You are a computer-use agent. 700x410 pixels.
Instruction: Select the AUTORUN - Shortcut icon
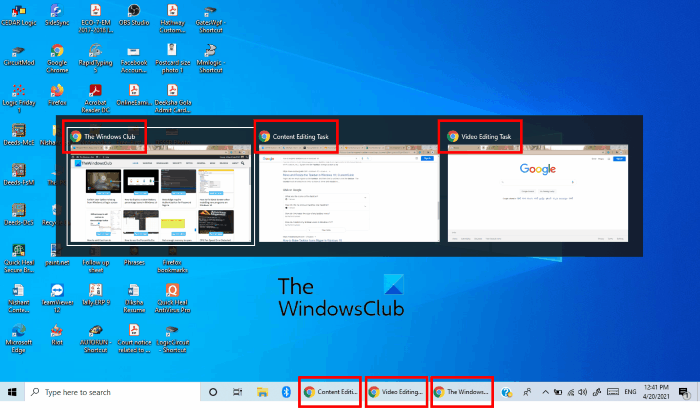[x=96, y=338]
